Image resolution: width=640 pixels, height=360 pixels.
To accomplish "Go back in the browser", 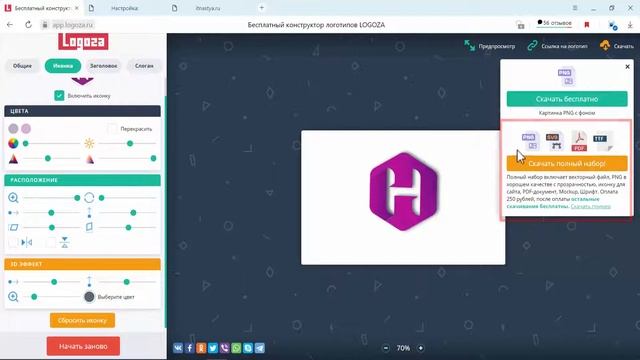I will point(10,25).
